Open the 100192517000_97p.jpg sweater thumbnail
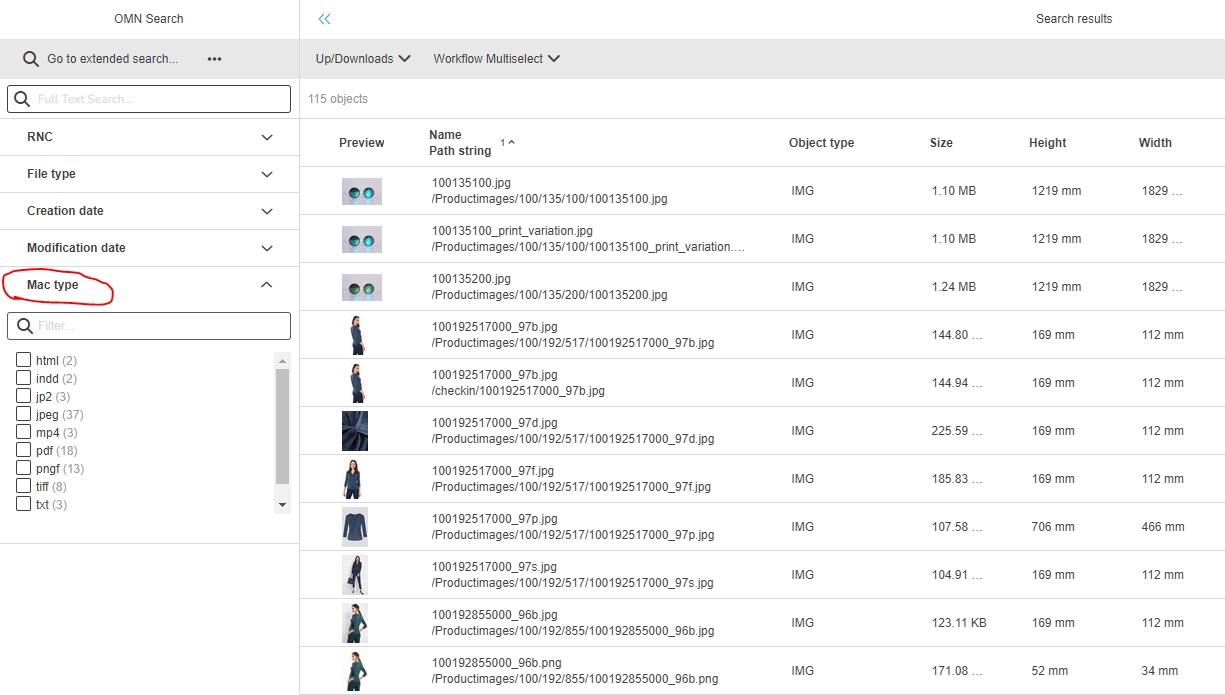 (x=355, y=527)
